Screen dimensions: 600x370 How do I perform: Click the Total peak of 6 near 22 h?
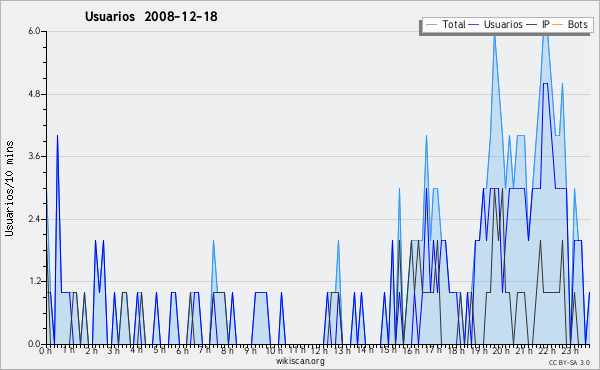[546, 34]
